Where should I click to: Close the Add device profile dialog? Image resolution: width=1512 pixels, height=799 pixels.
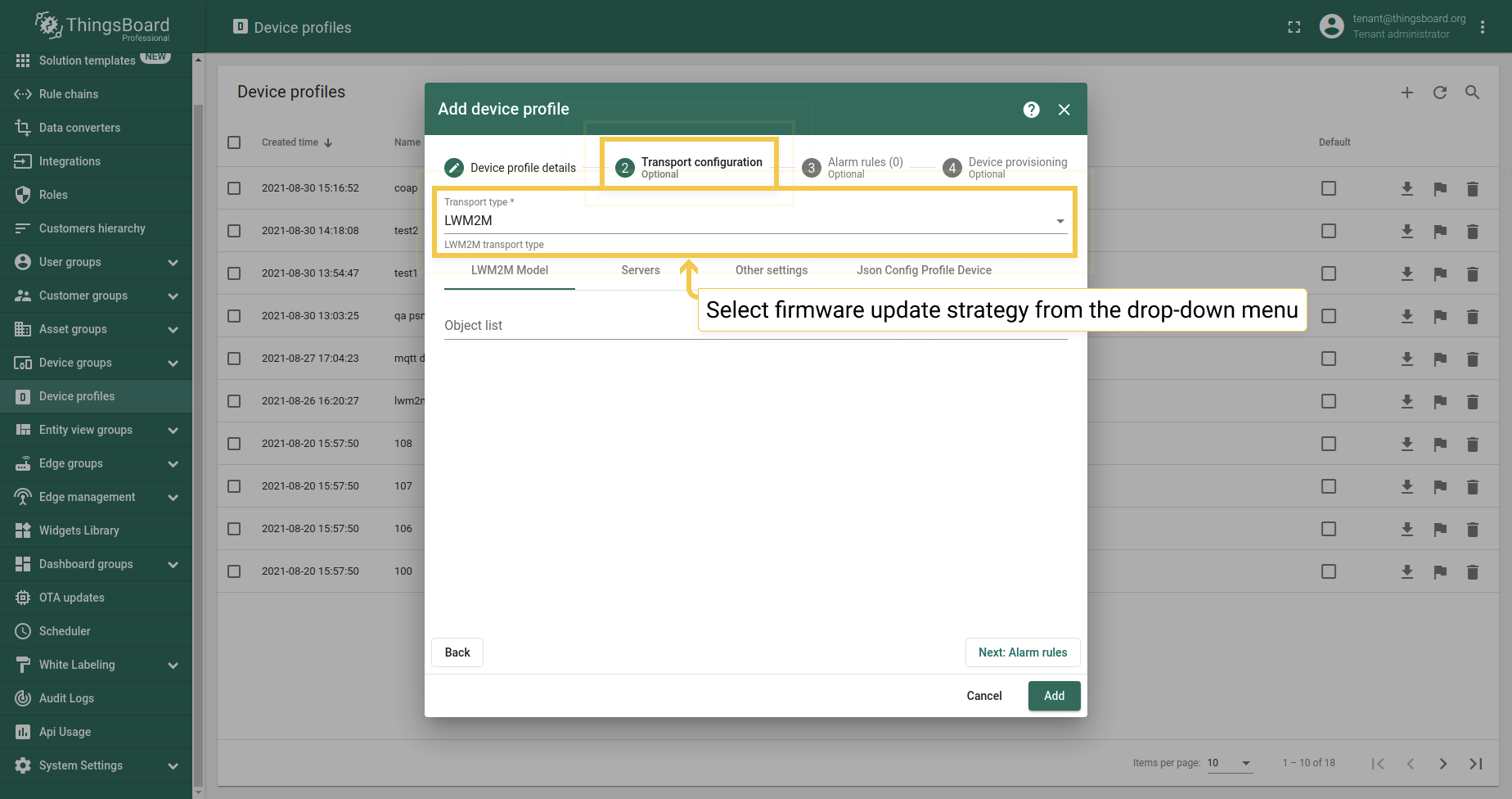(1064, 110)
